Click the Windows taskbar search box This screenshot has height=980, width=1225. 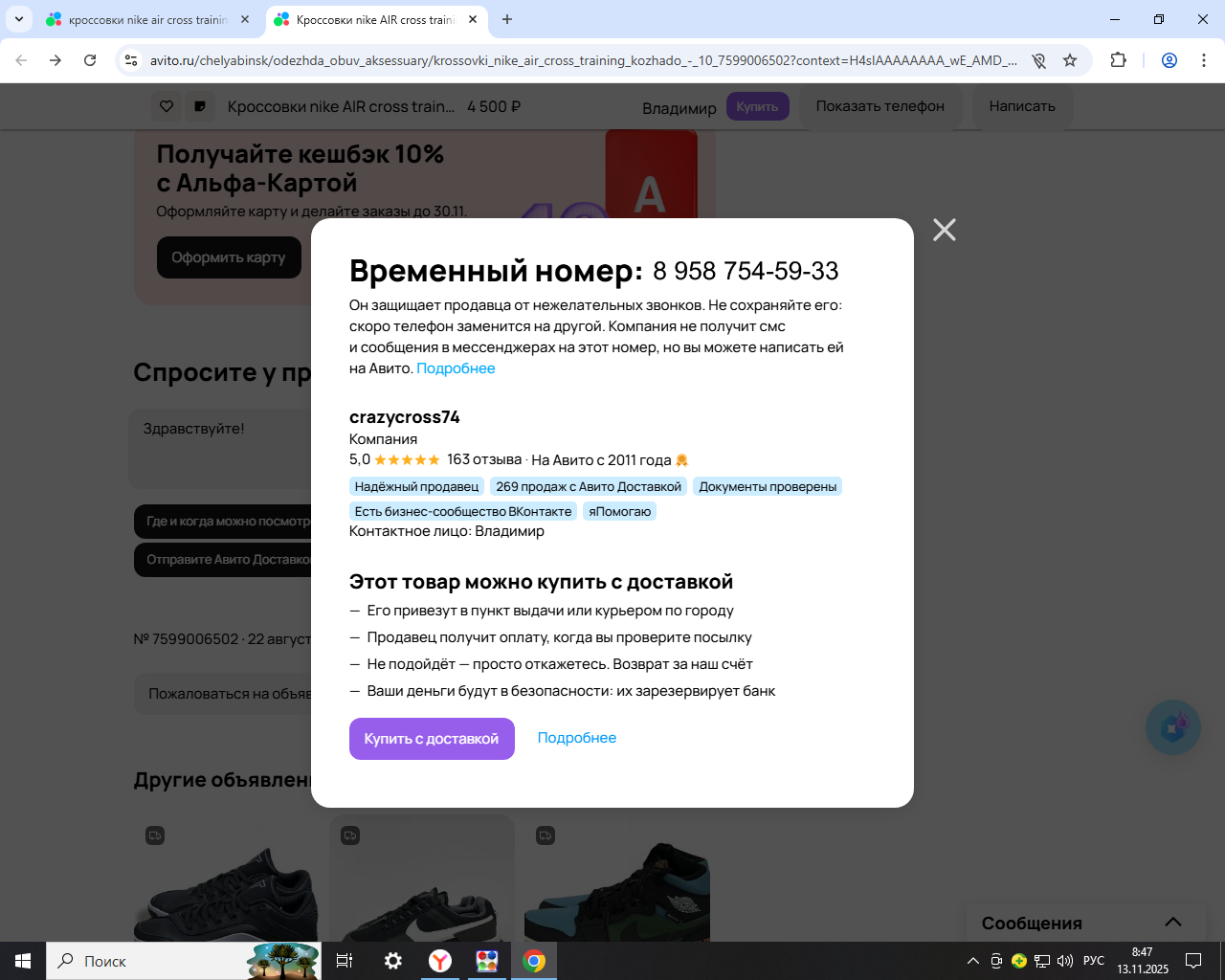point(184,961)
